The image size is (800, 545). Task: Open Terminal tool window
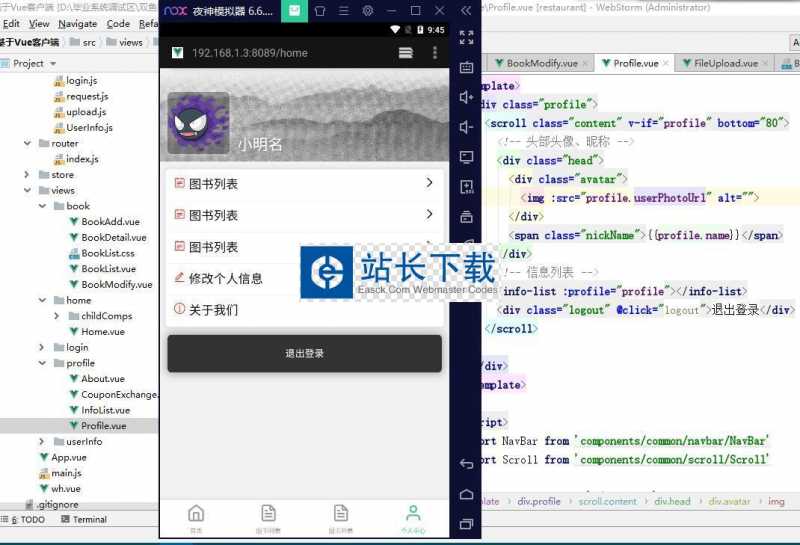click(x=84, y=519)
